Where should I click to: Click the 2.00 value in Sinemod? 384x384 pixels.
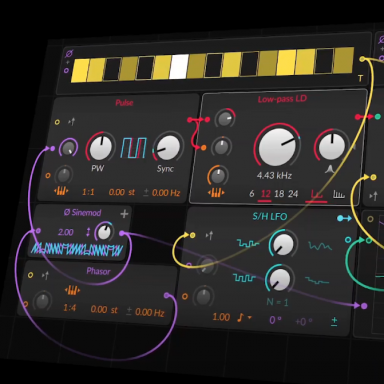(x=66, y=232)
